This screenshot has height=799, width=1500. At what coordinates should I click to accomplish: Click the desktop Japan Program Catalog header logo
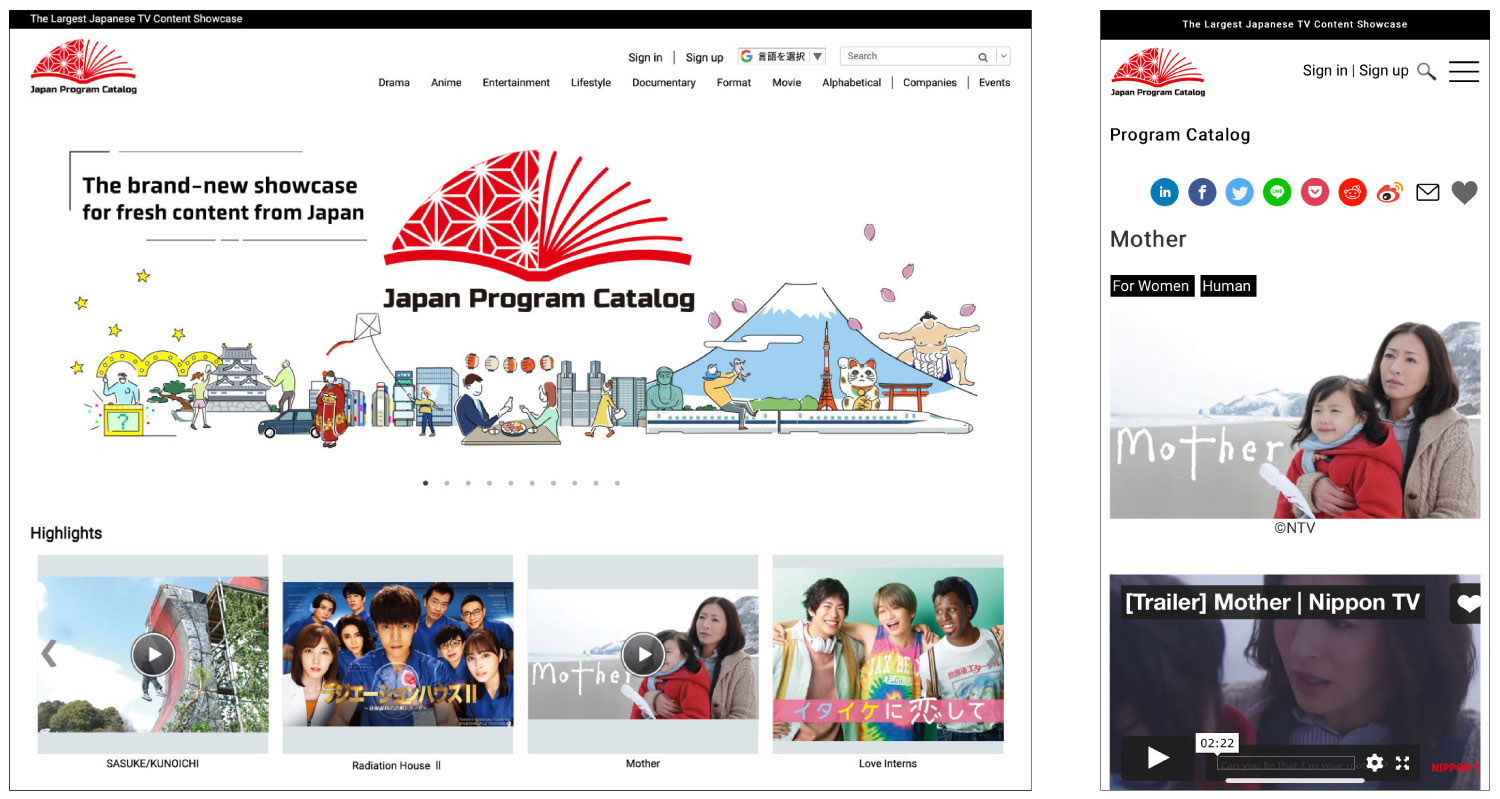click(x=83, y=67)
